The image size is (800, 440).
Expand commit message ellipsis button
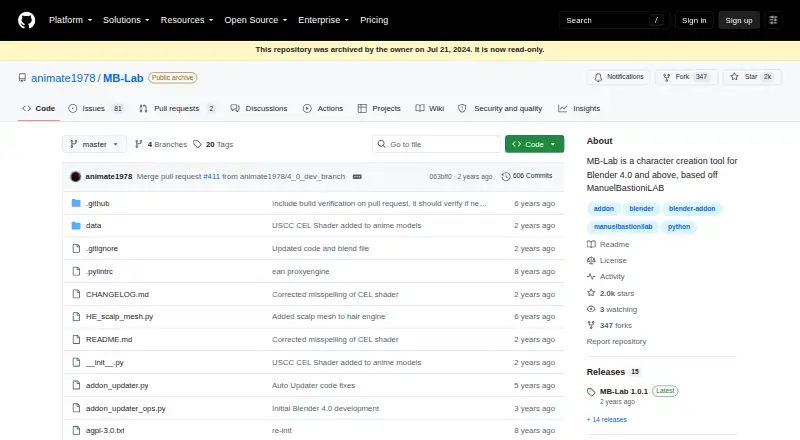pyautogui.click(x=357, y=177)
